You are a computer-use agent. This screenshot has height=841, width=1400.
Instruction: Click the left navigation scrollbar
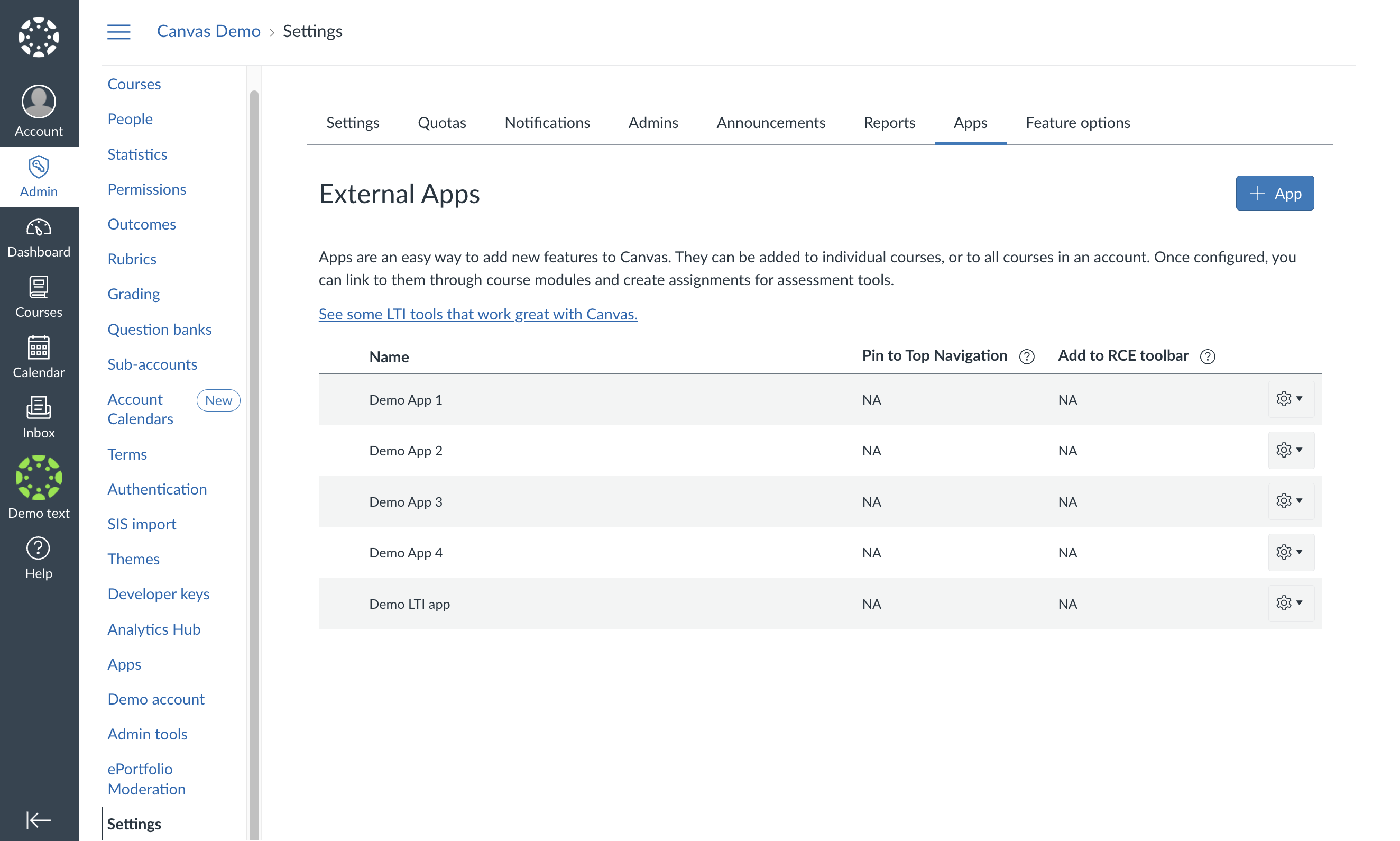[x=254, y=453]
